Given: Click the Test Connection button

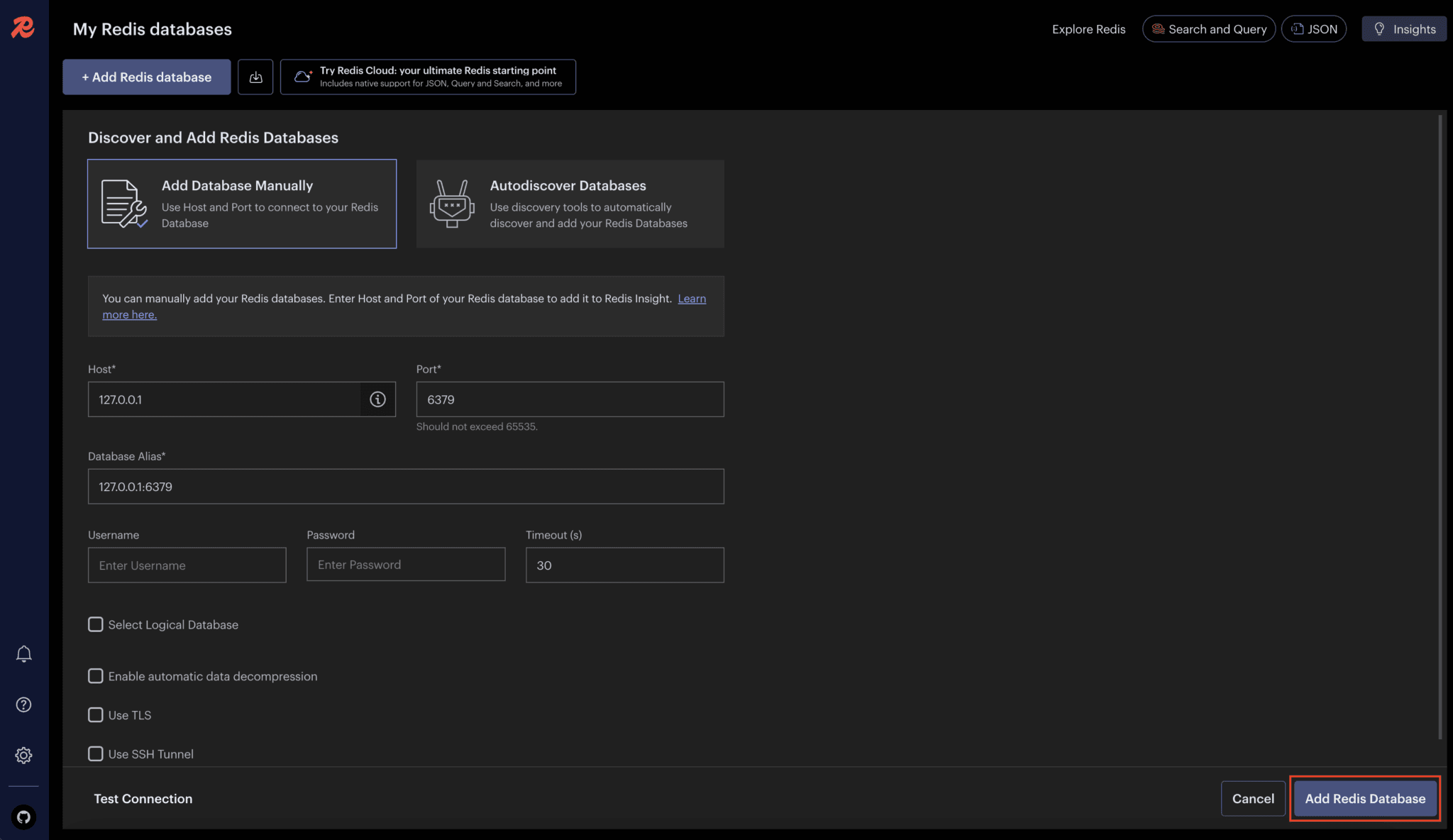Looking at the screenshot, I should [143, 798].
